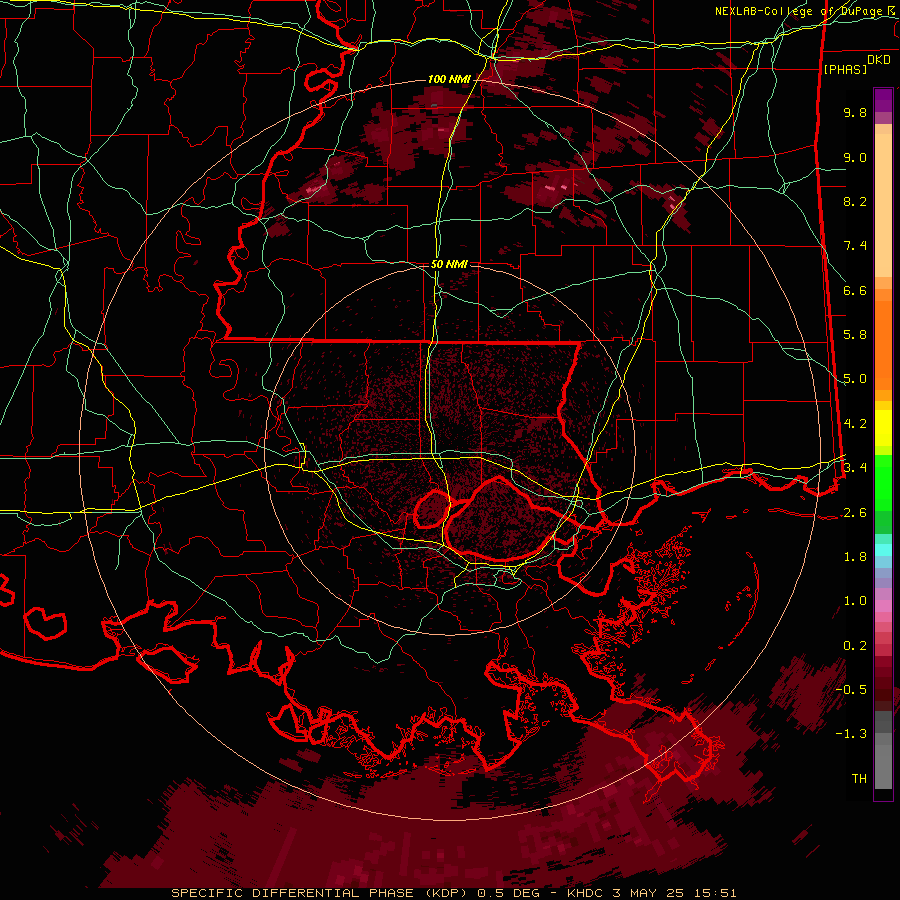Viewport: 900px width, 900px height.
Task: Click the DKD label above the color bar
Action: click(x=878, y=60)
